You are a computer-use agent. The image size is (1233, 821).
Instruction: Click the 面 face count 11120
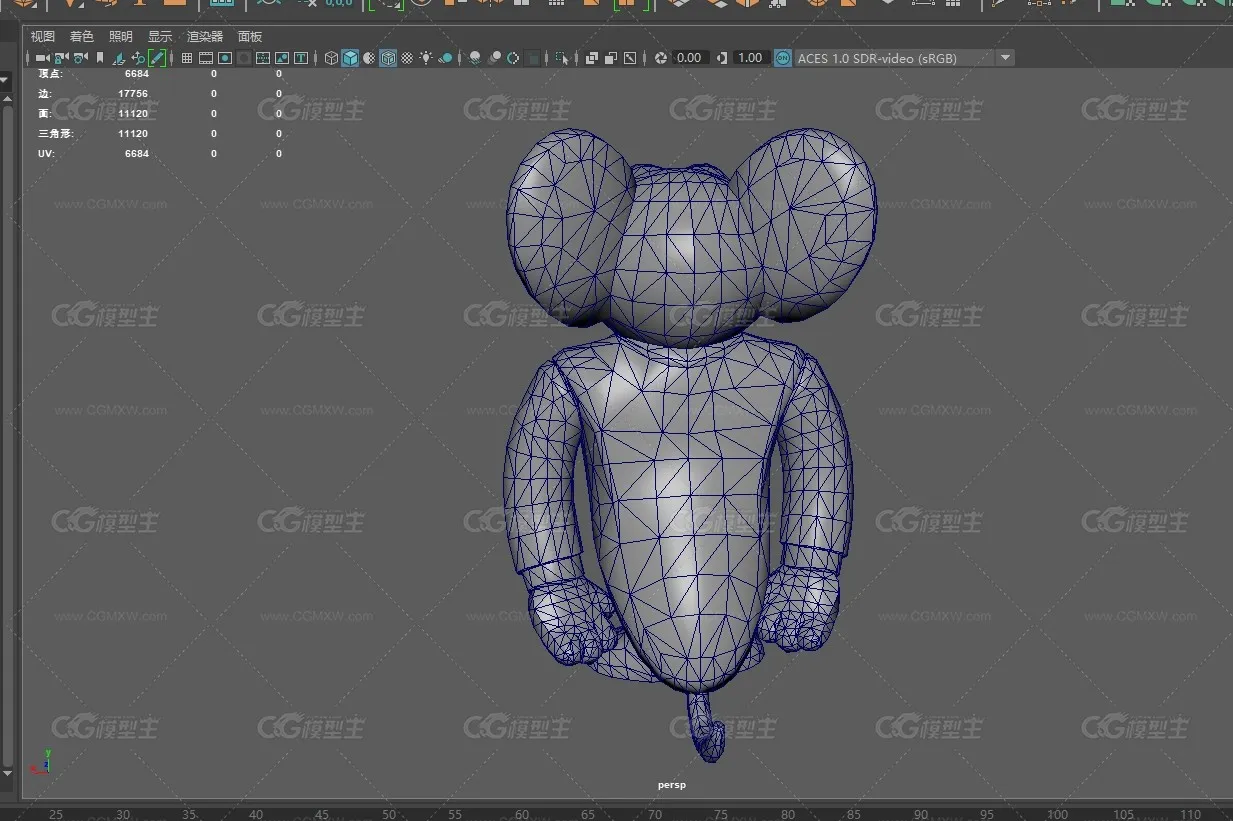133,114
